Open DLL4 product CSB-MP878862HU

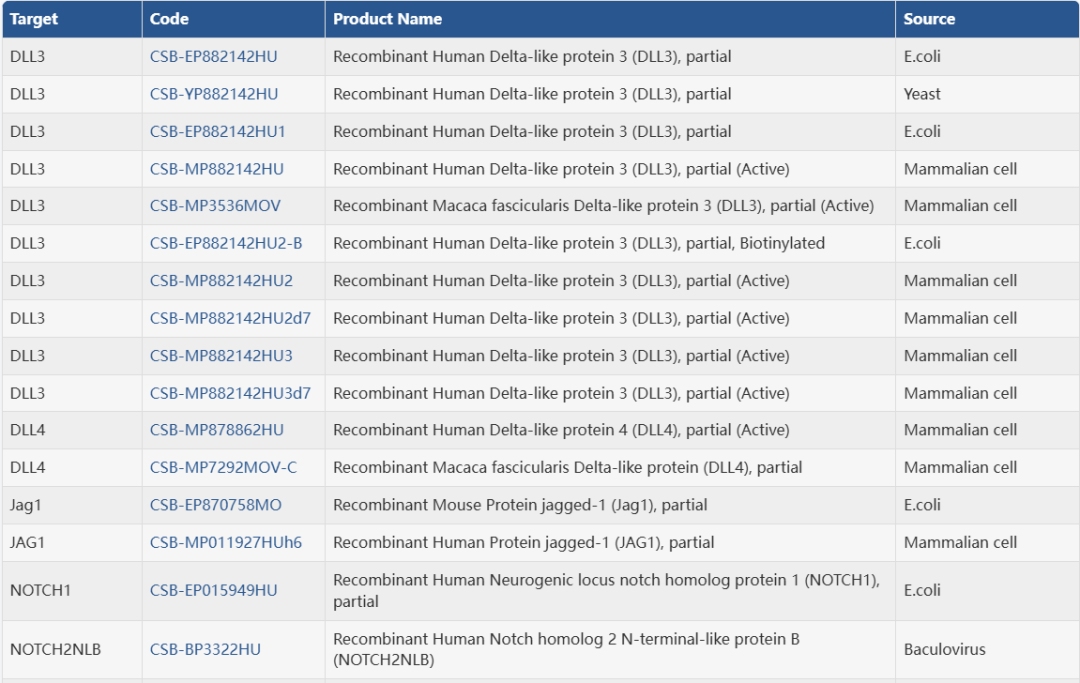point(216,430)
